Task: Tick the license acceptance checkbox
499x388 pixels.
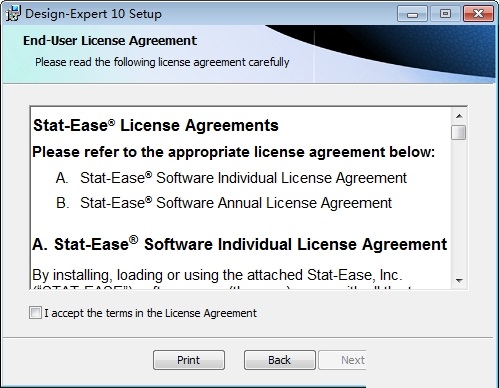Action: (35, 313)
